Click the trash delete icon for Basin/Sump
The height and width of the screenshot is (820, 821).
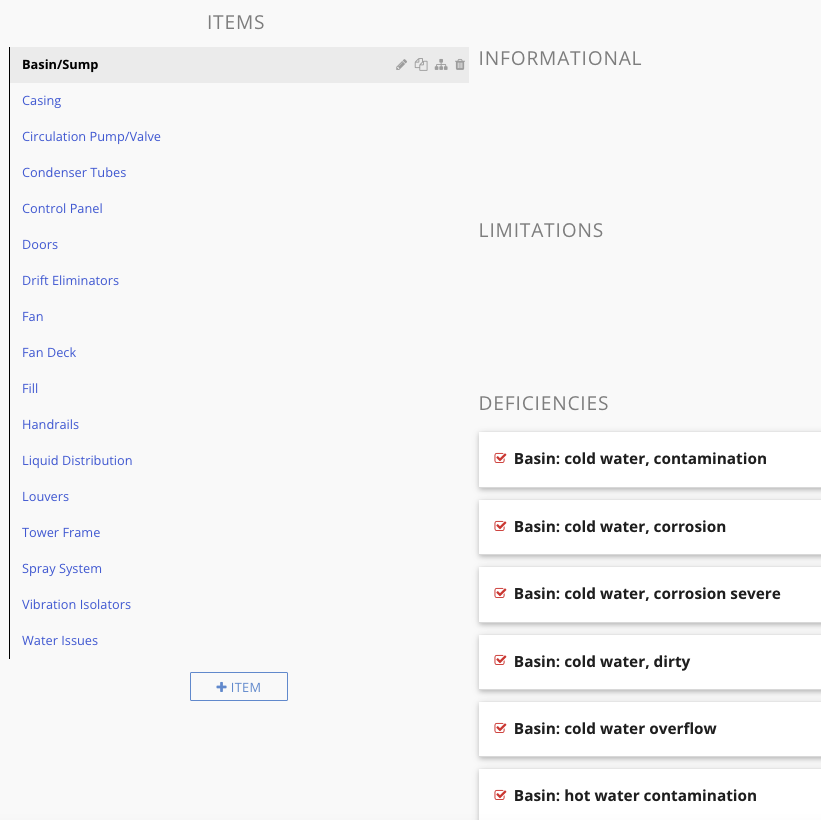[460, 65]
